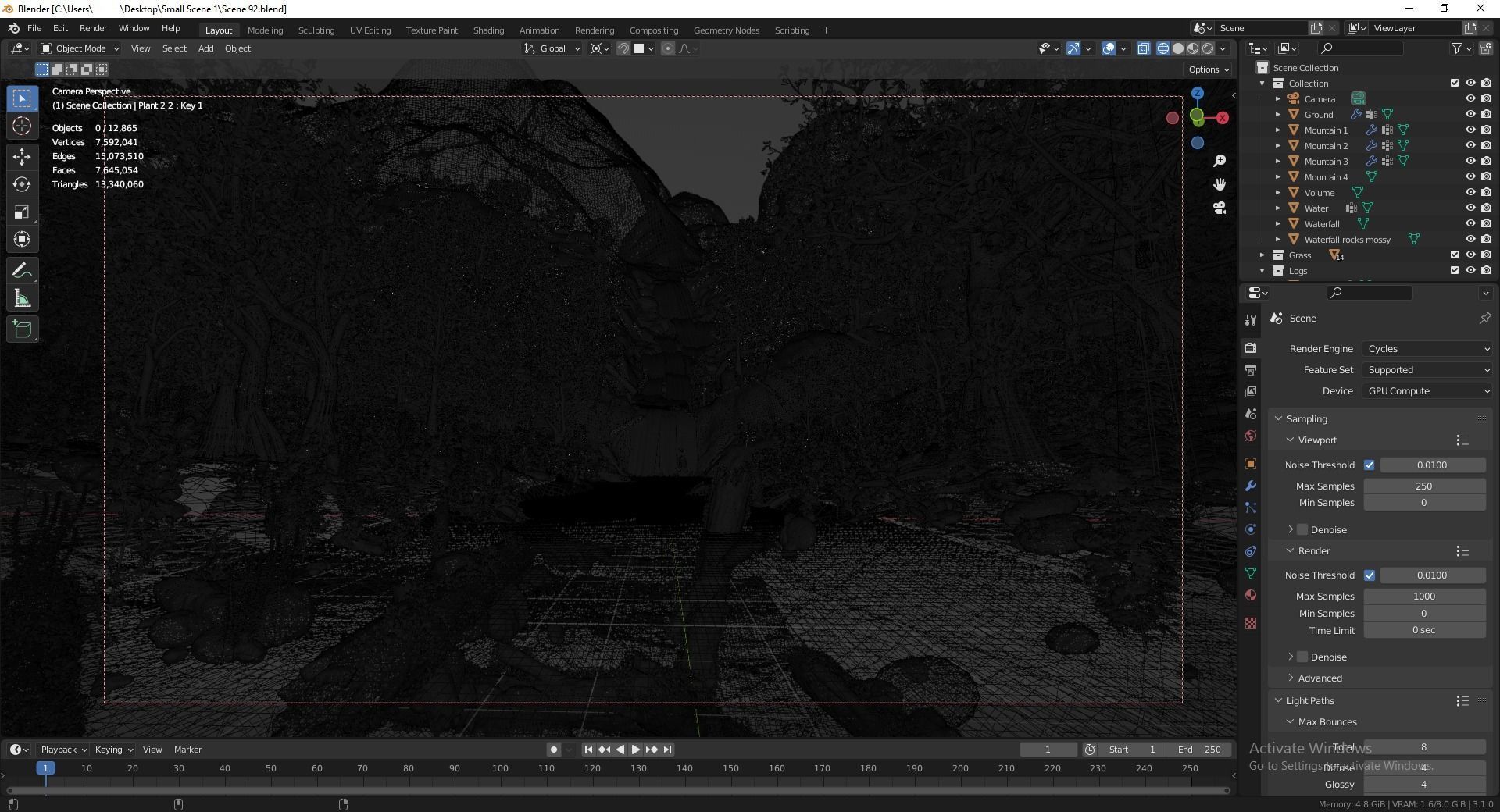The width and height of the screenshot is (1500, 812).
Task: Hide the Ground object in viewport
Action: (x=1470, y=115)
